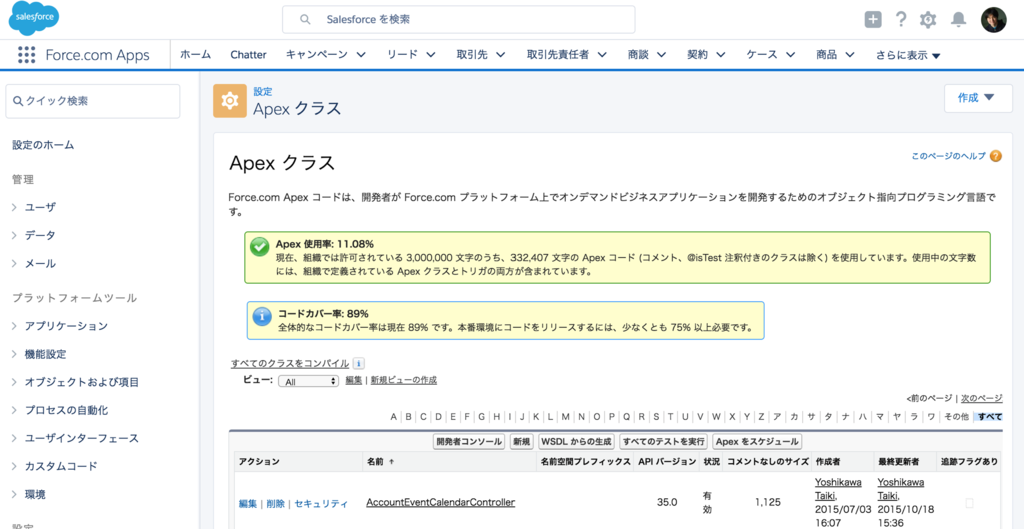
Task: Open the 作成 dropdown button
Action: 978,98
